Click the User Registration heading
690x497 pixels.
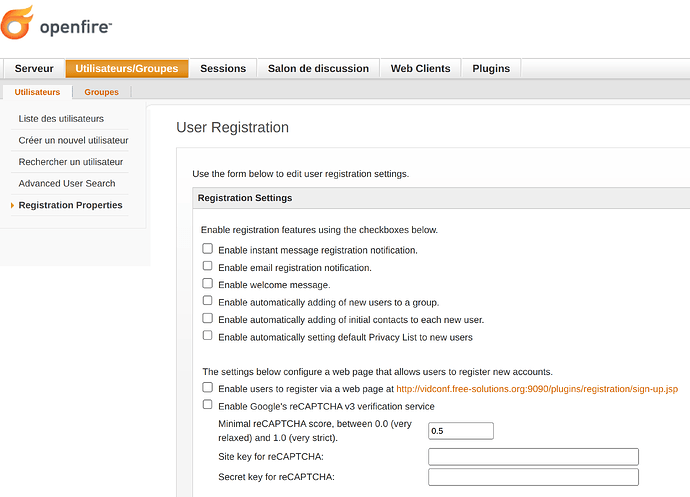click(x=232, y=127)
